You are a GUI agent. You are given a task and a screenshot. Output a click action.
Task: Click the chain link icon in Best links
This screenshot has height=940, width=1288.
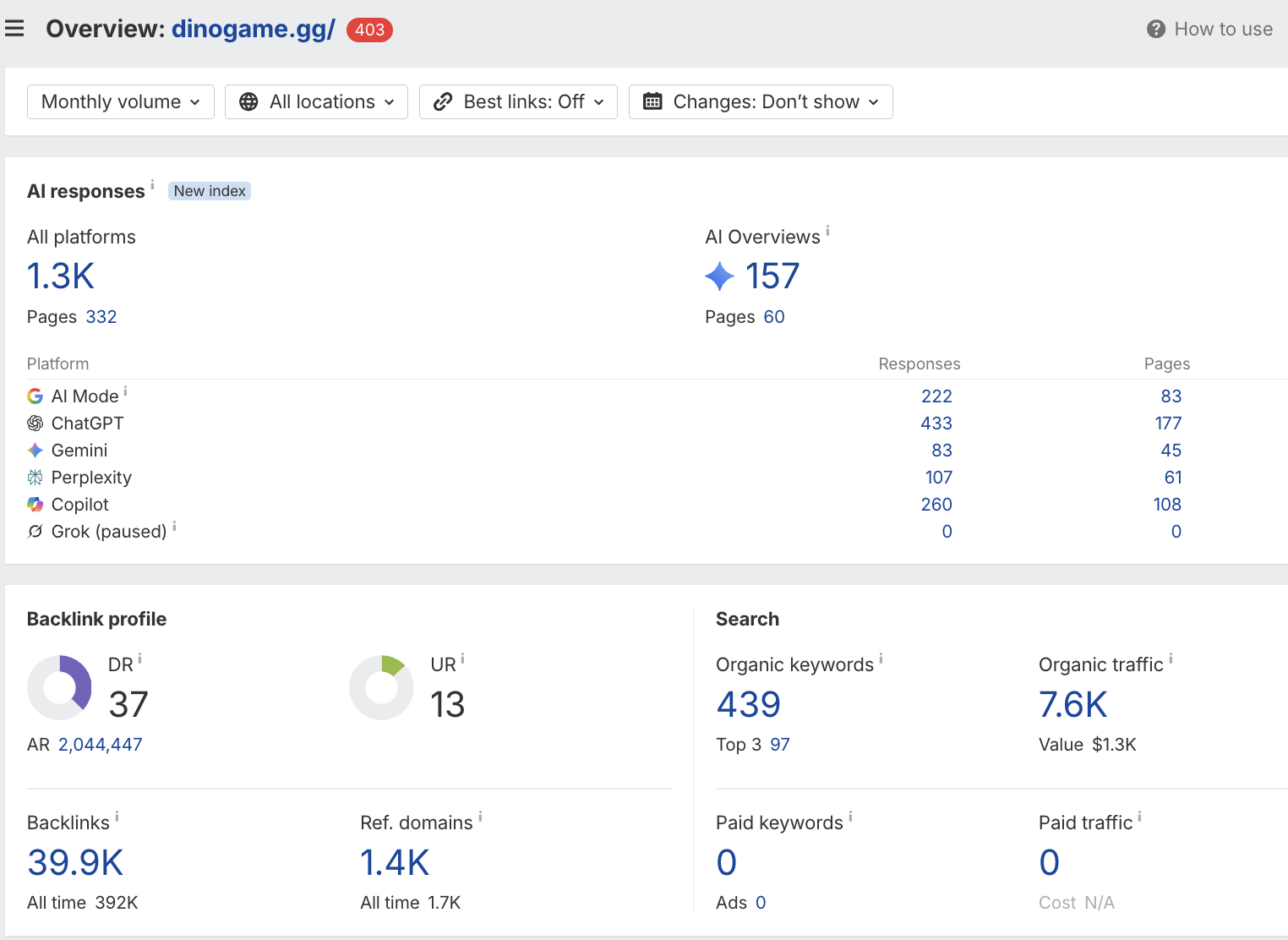coord(443,102)
